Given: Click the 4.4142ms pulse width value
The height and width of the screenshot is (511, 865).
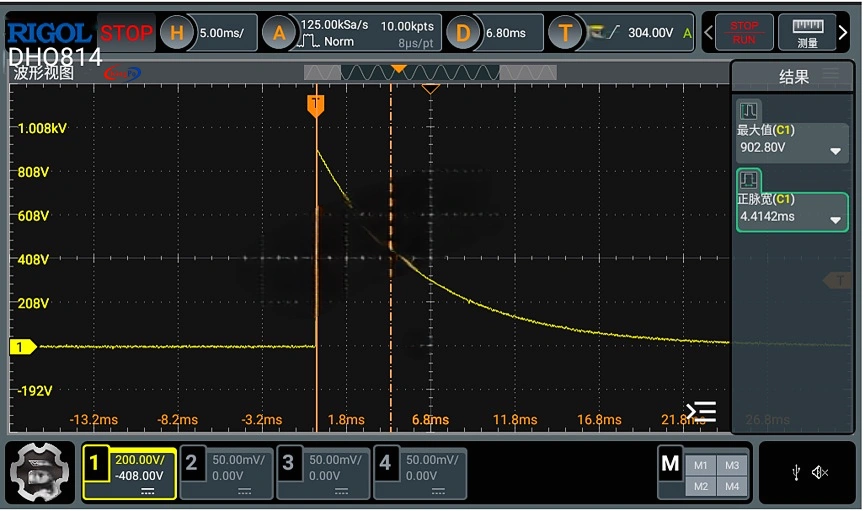Looking at the screenshot, I should pos(767,216).
